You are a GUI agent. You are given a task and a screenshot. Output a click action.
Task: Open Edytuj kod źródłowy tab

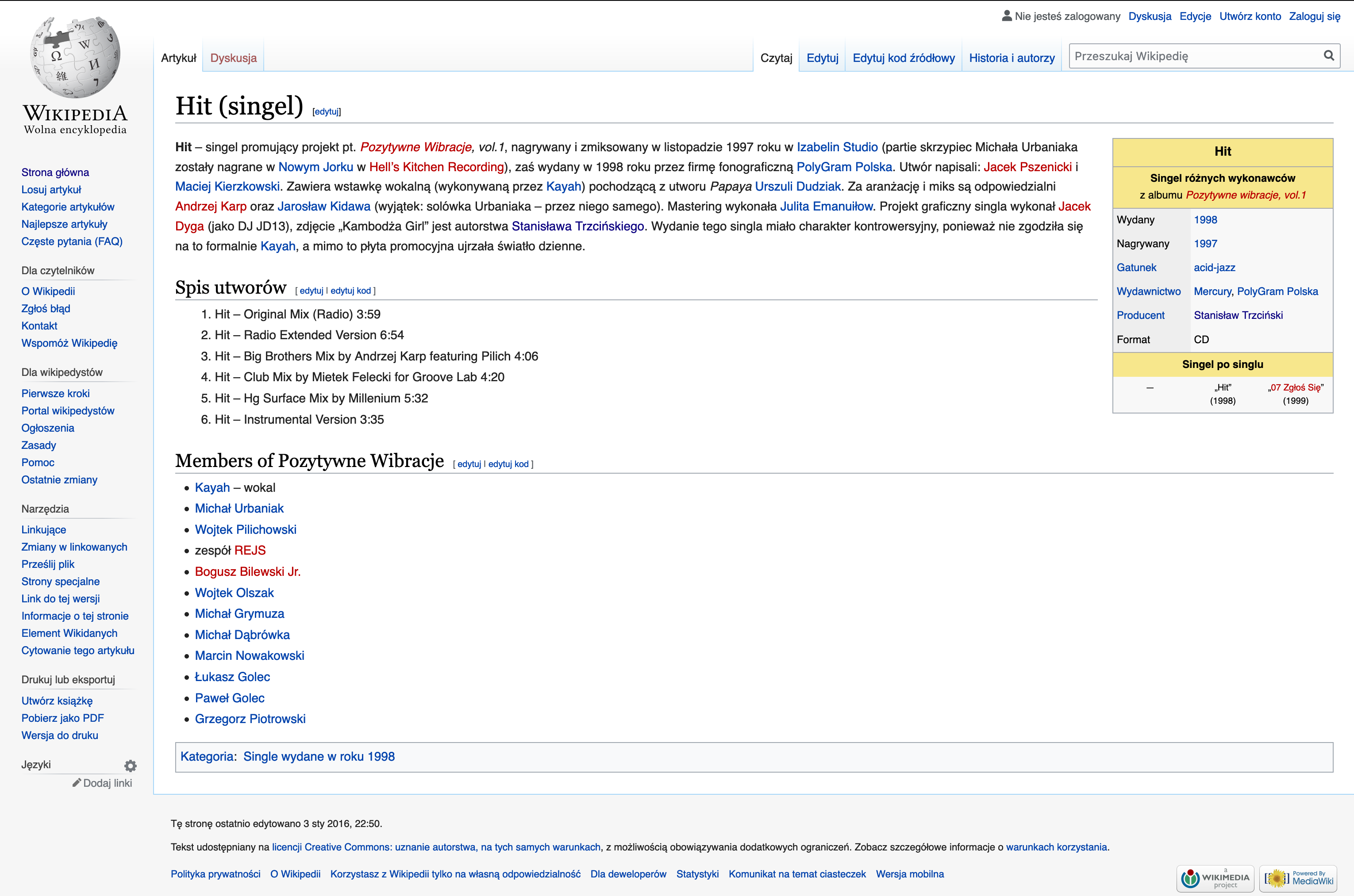click(904, 58)
